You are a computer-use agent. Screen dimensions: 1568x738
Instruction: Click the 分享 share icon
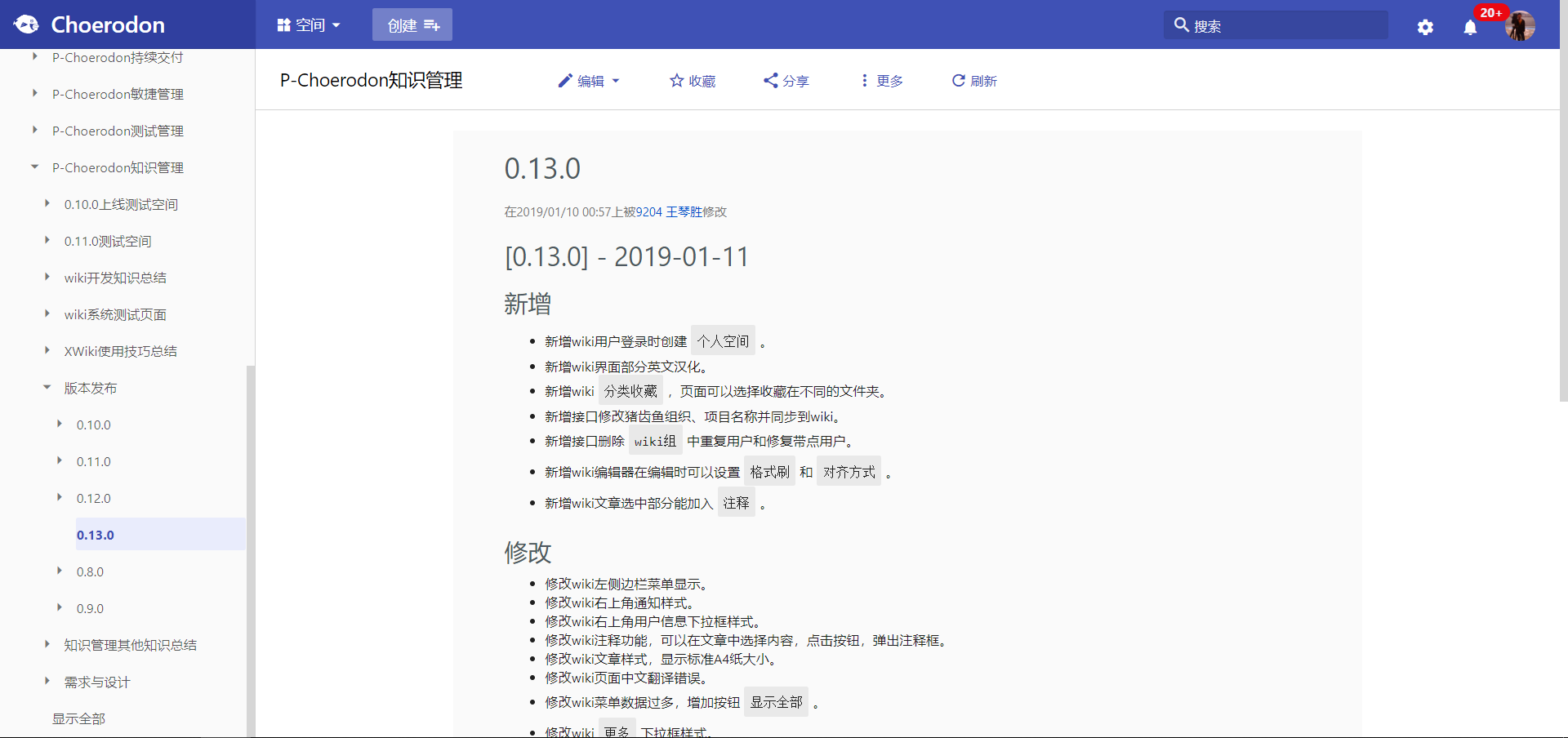click(770, 80)
